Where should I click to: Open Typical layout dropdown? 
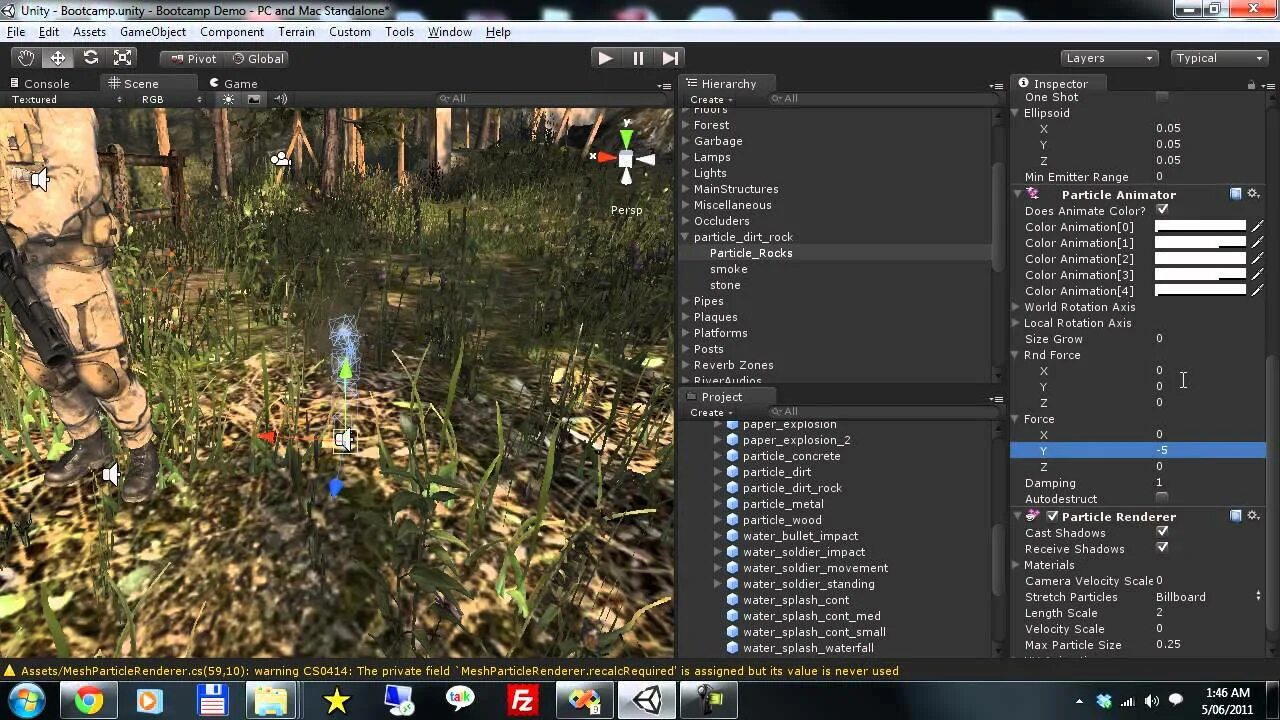1219,58
